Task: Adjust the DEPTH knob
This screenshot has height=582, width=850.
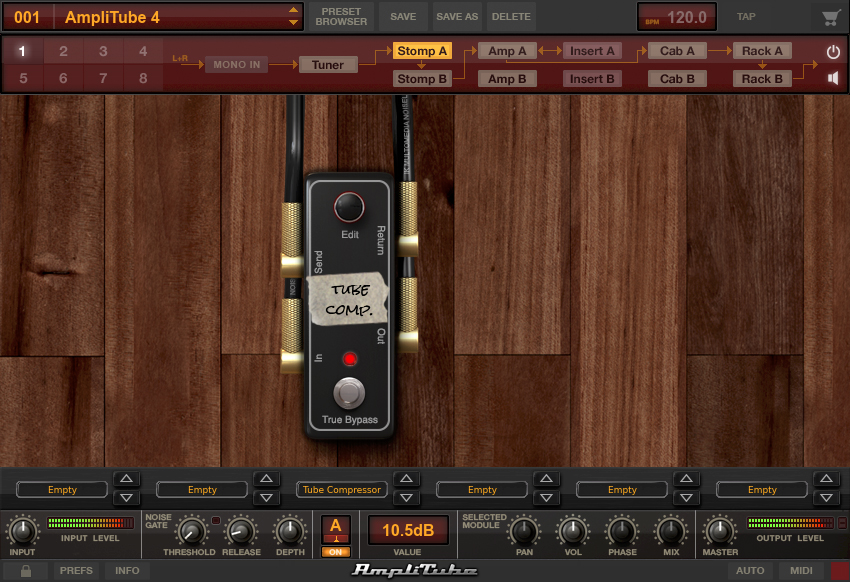Action: (289, 531)
